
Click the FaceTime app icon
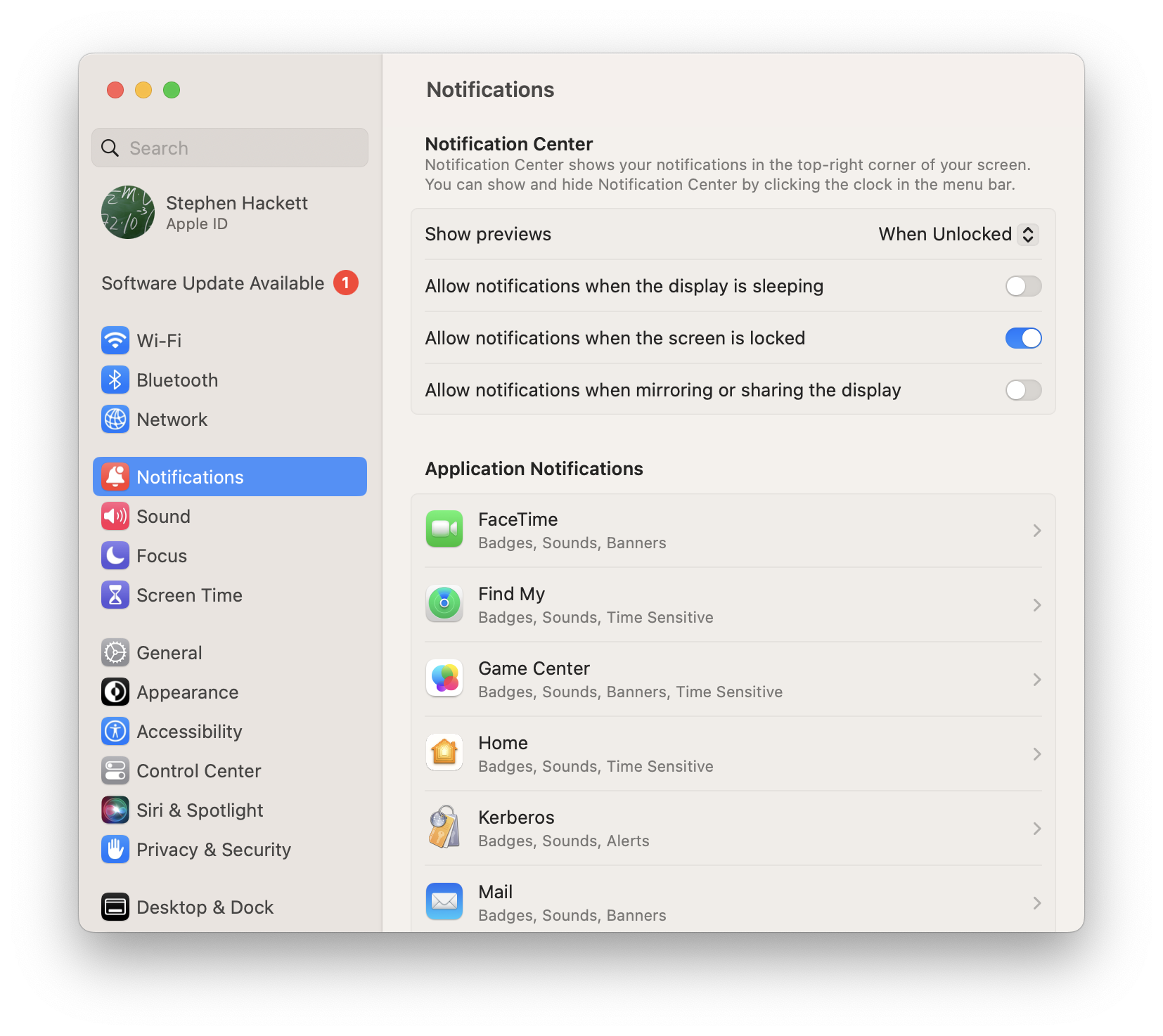[x=444, y=529]
